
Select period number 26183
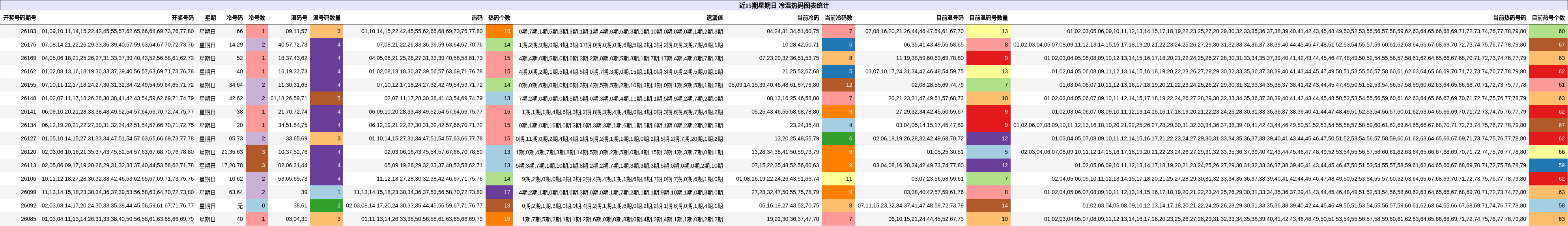tap(29, 31)
